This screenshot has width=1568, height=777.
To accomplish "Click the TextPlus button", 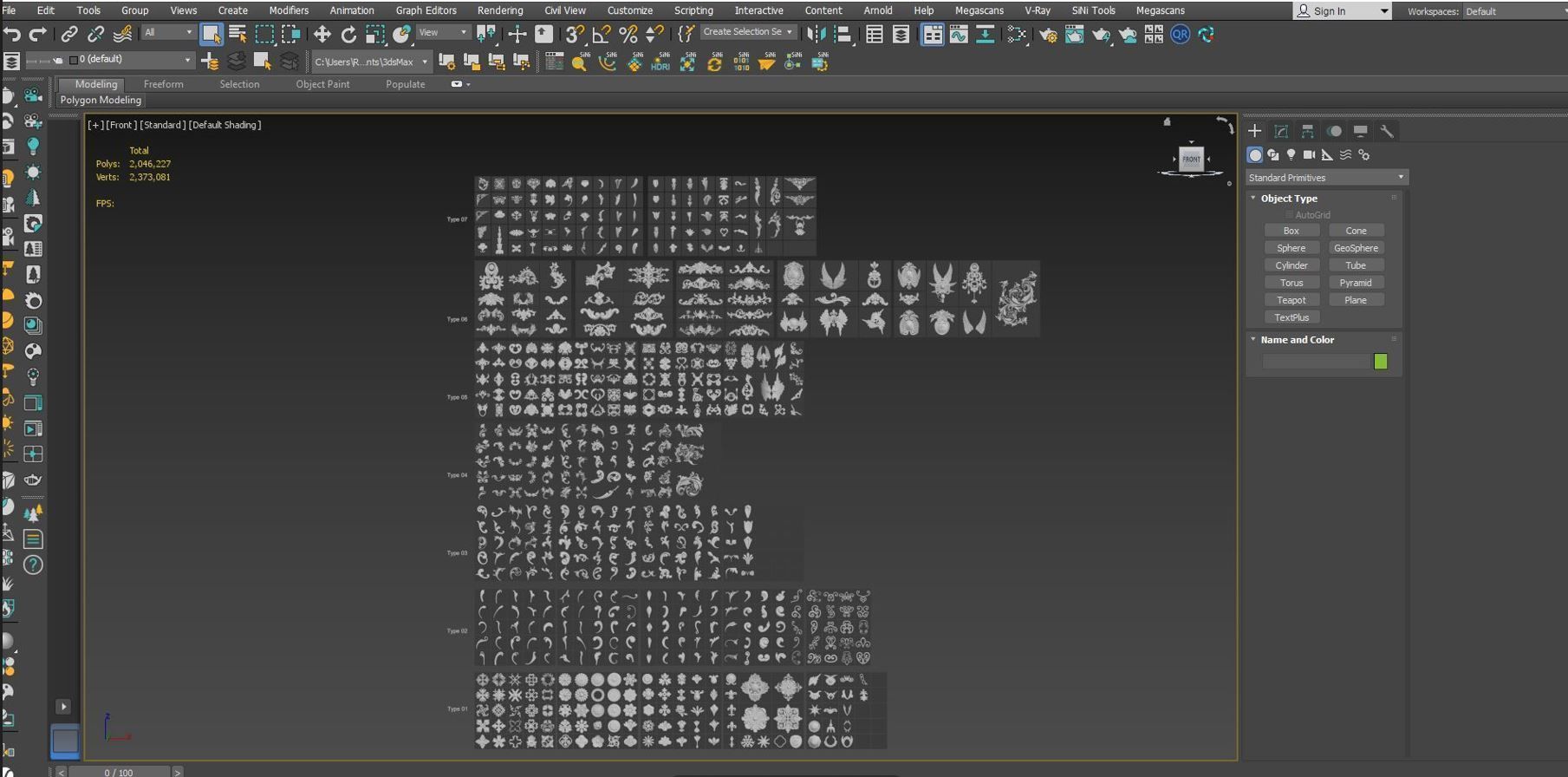I will [1291, 317].
